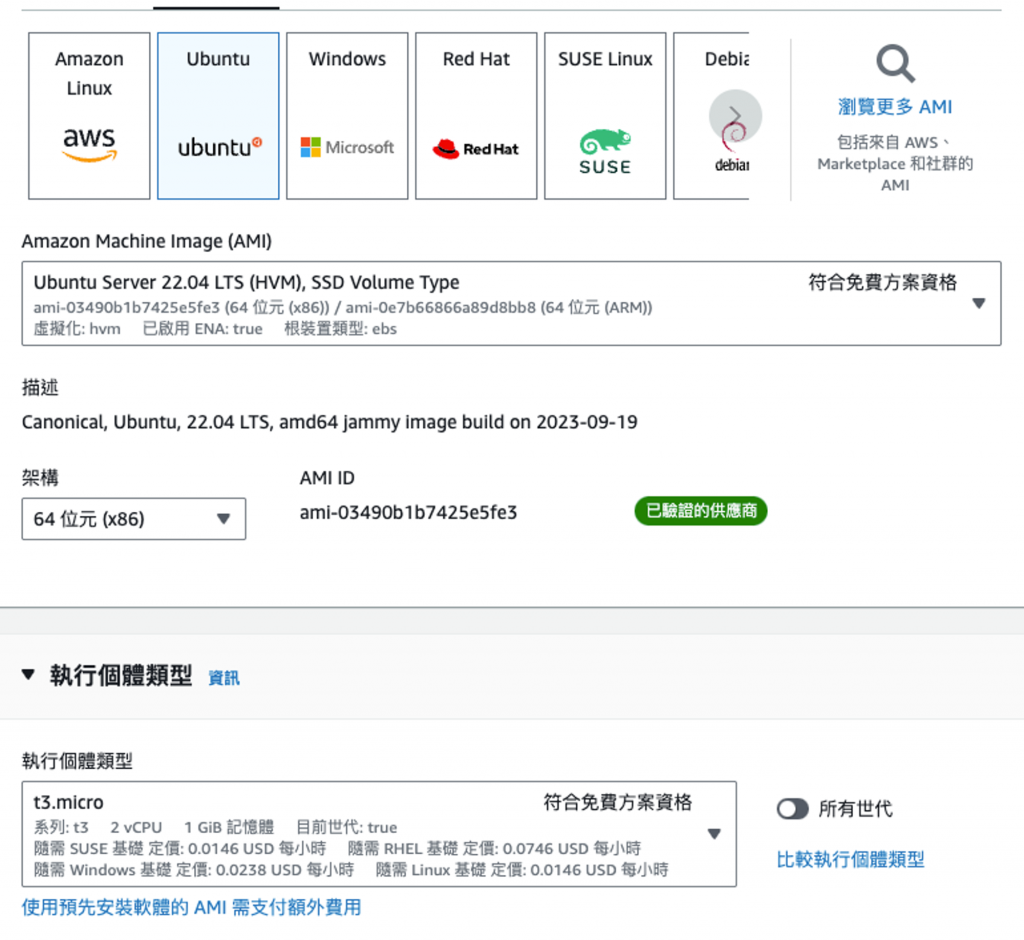This screenshot has height=940, width=1024.
Task: Select the Amazon Linux AMI card
Action: tap(89, 116)
